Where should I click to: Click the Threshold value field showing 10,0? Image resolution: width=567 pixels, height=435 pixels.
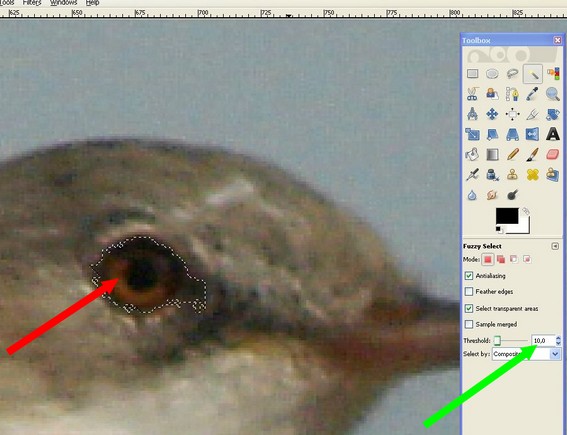(x=543, y=341)
